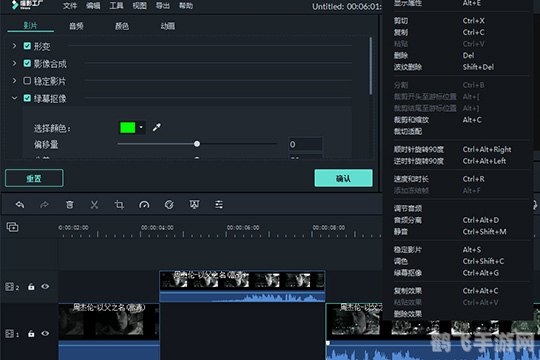Screen dimensions: 540x360
Task: Lock video track 2
Action: (x=31, y=286)
